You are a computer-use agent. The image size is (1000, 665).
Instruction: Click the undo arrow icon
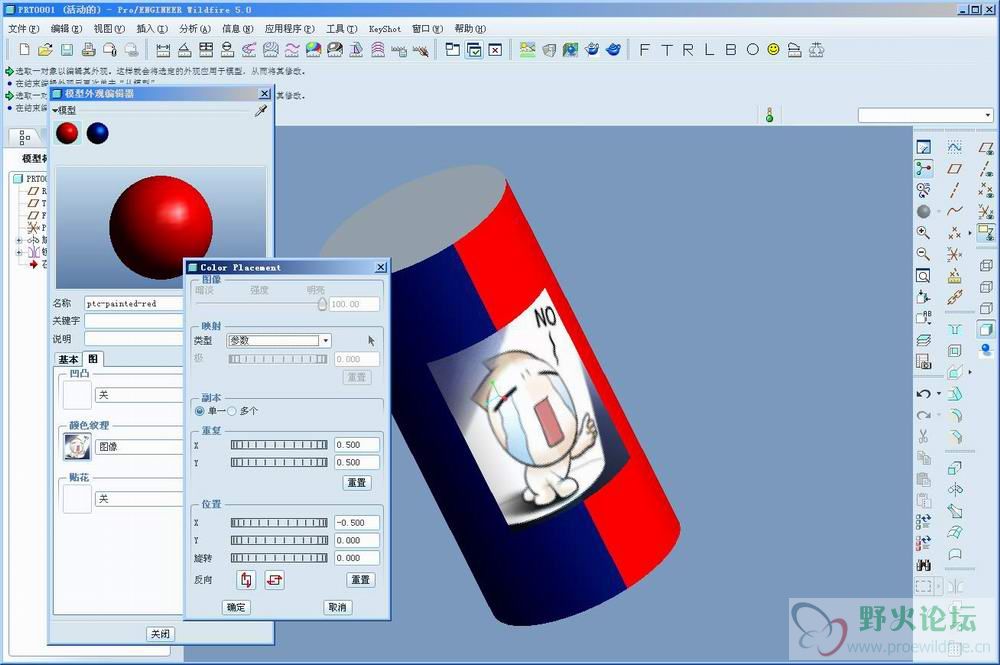923,394
